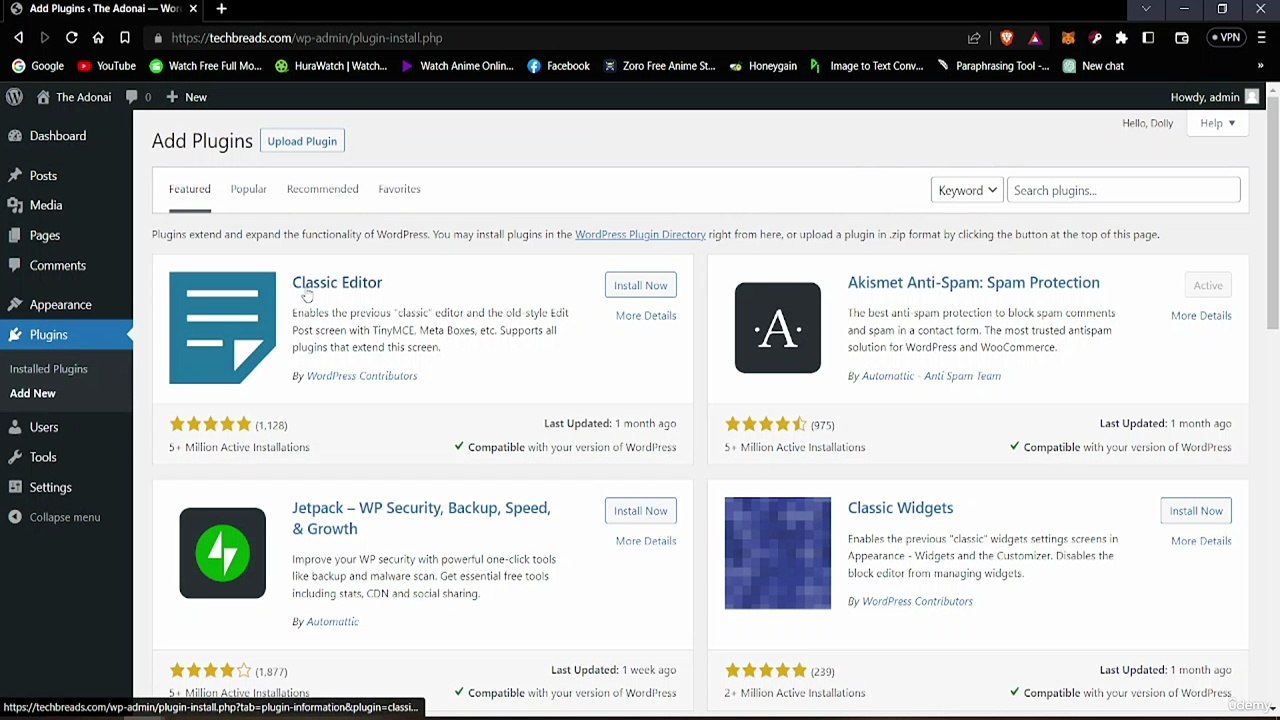Switch to the Featured tab
This screenshot has height=720, width=1280.
(190, 189)
